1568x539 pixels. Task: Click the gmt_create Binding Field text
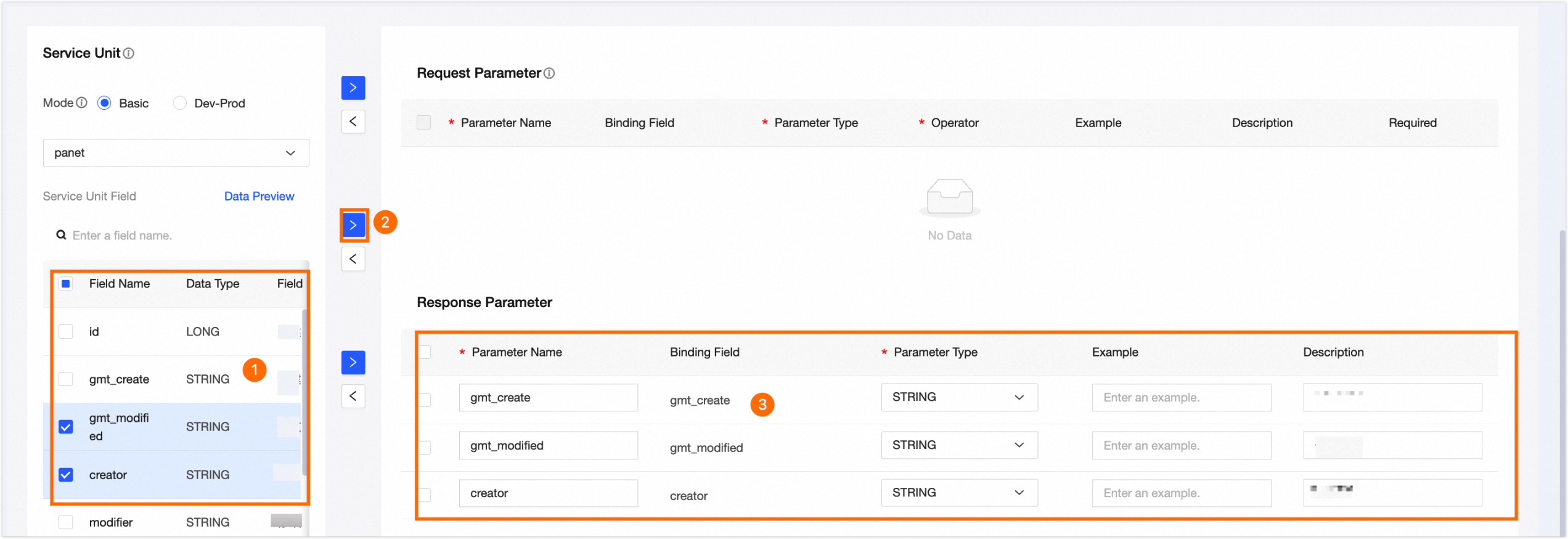click(x=700, y=400)
